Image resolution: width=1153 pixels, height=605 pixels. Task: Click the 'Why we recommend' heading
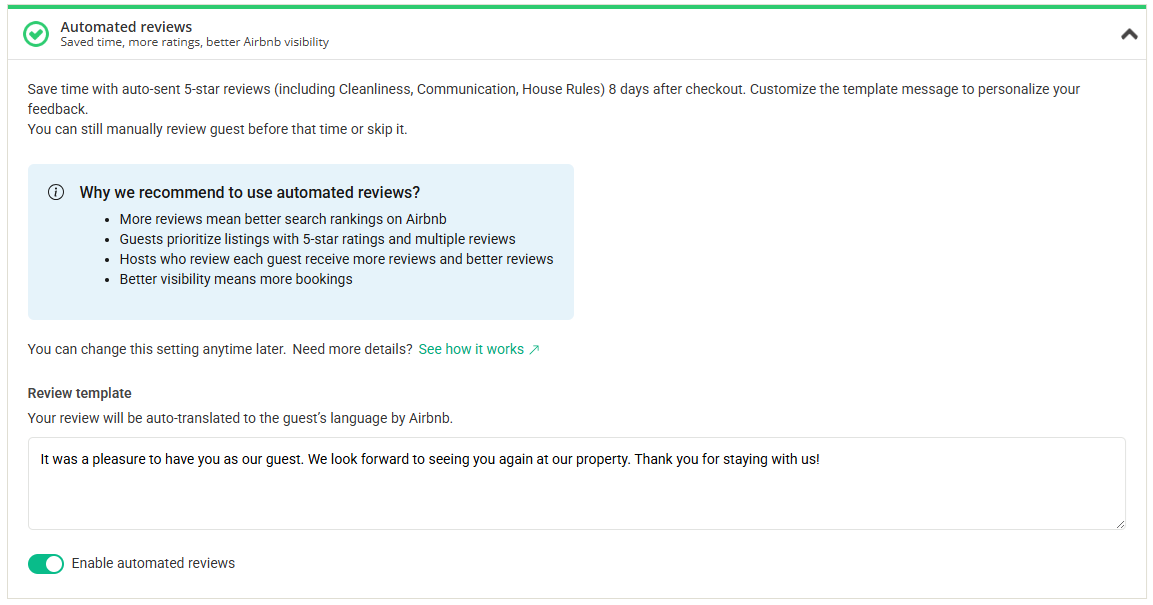pyautogui.click(x=249, y=192)
